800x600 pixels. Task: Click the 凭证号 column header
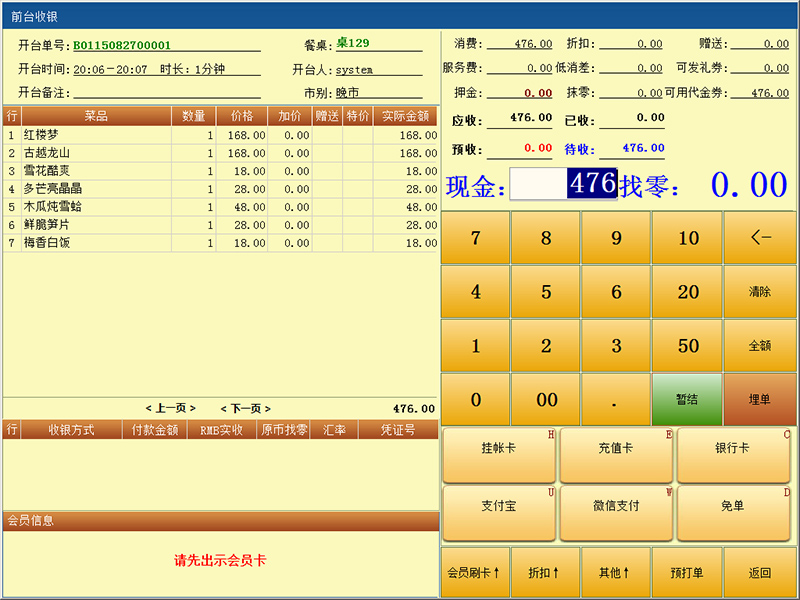coord(398,430)
